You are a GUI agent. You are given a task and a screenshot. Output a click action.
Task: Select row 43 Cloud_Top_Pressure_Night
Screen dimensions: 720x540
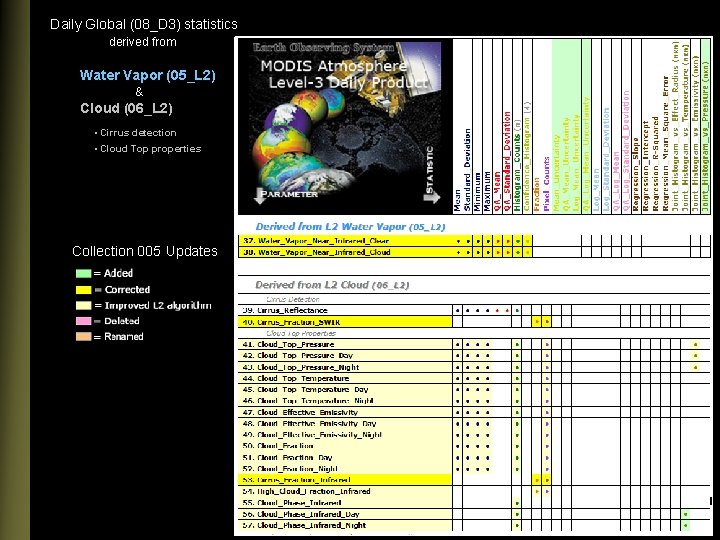474,367
